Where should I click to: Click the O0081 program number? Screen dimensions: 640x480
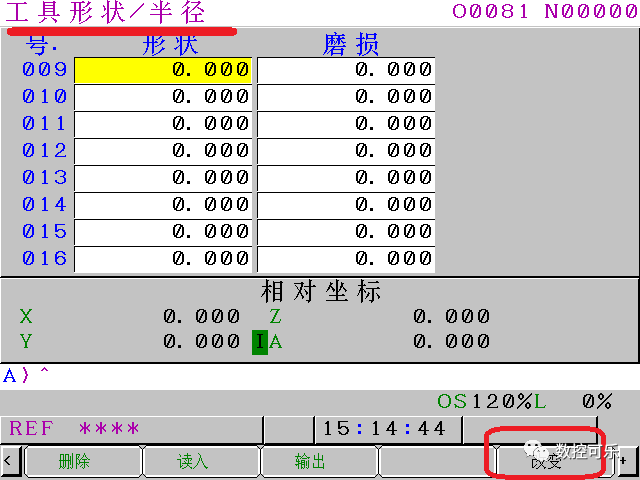click(x=490, y=11)
